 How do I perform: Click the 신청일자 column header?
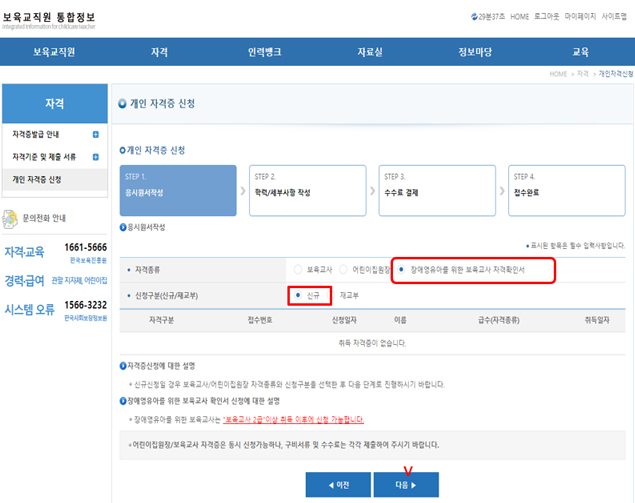(344, 320)
